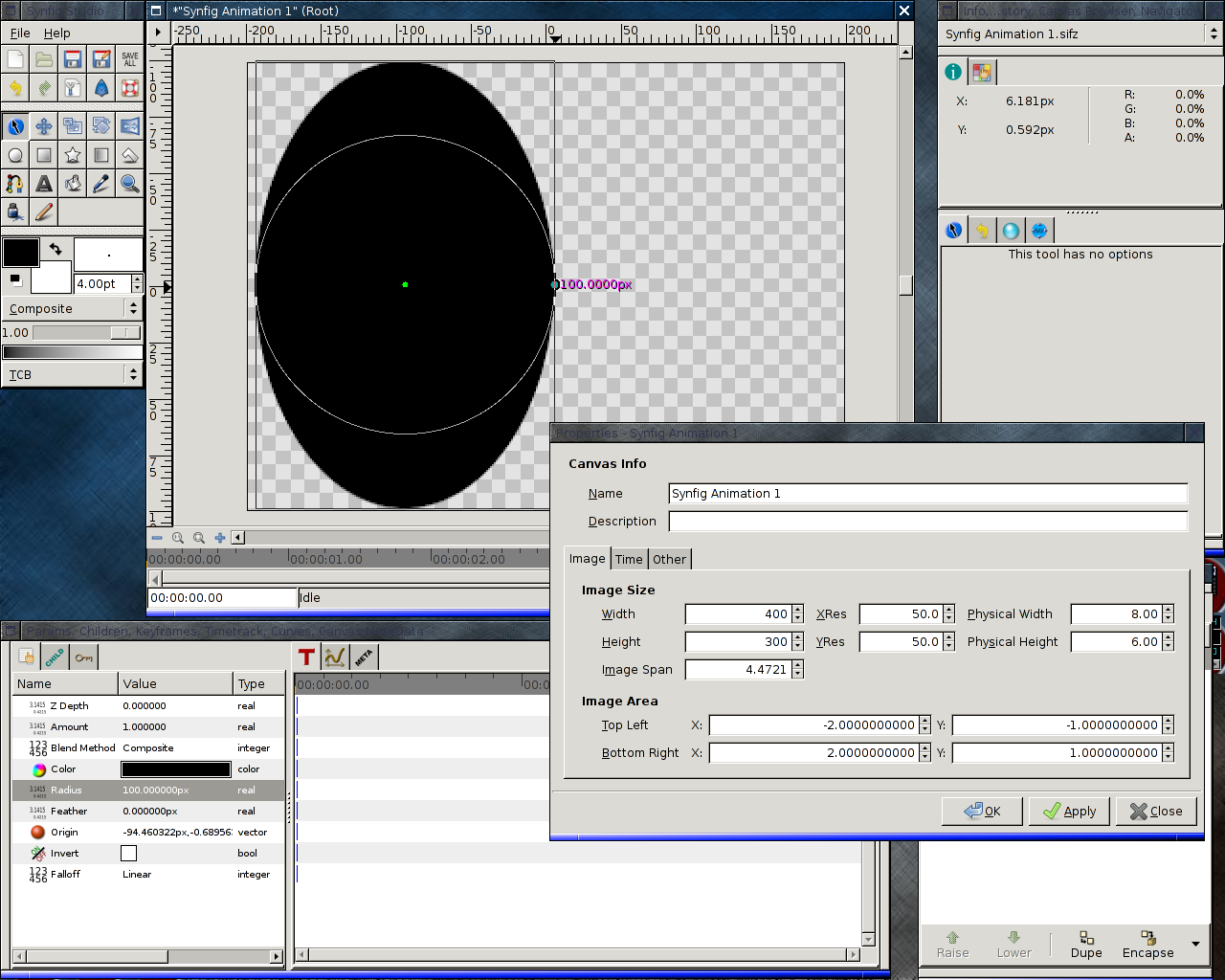Screen dimensions: 1225x980
Task: Click the Encapse button
Action: pyautogui.click(x=1147, y=944)
